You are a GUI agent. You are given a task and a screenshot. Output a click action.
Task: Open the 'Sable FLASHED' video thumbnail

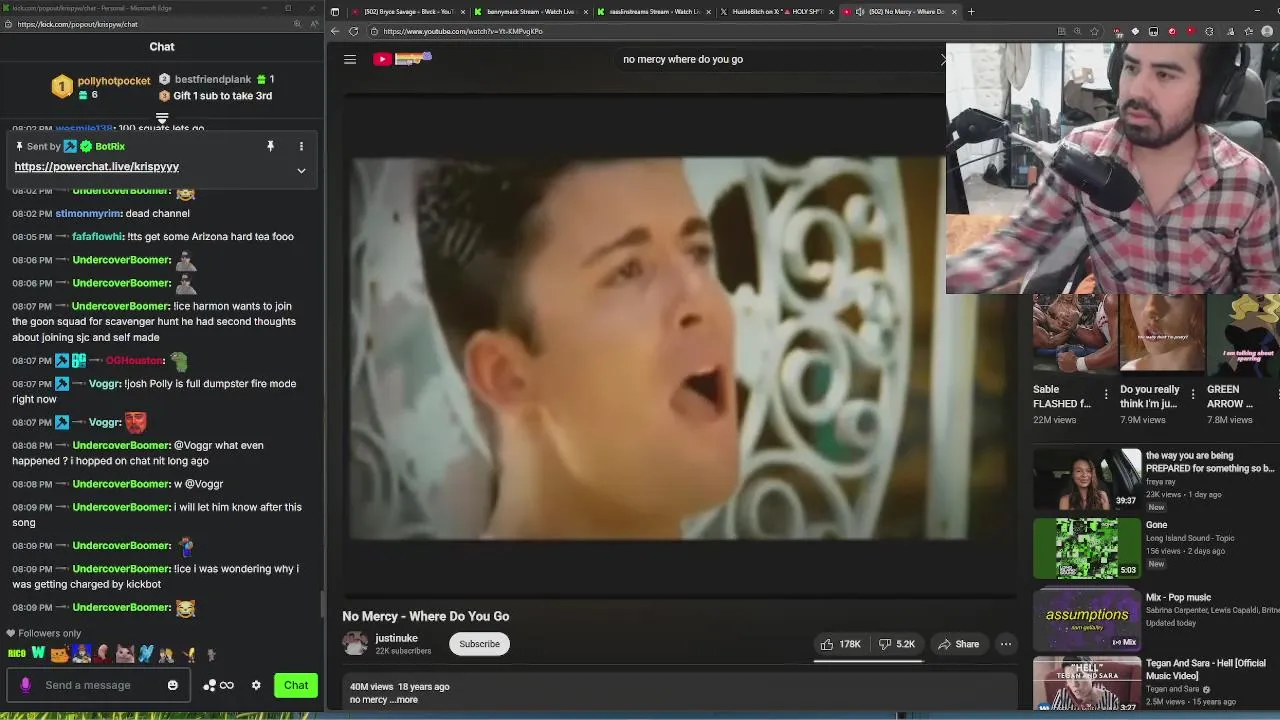click(x=1075, y=336)
